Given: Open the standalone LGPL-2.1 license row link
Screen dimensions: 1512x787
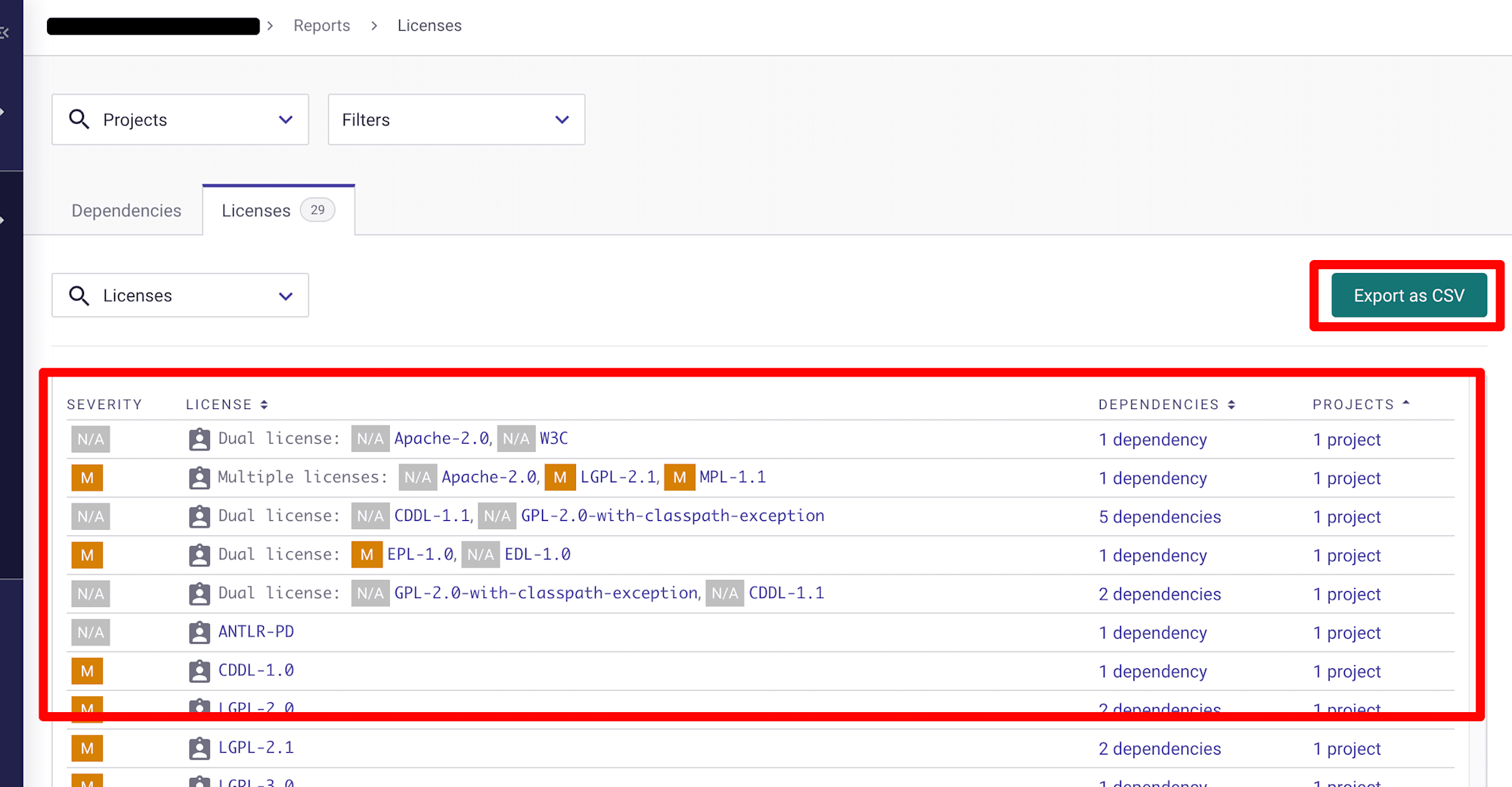Looking at the screenshot, I should (x=256, y=747).
